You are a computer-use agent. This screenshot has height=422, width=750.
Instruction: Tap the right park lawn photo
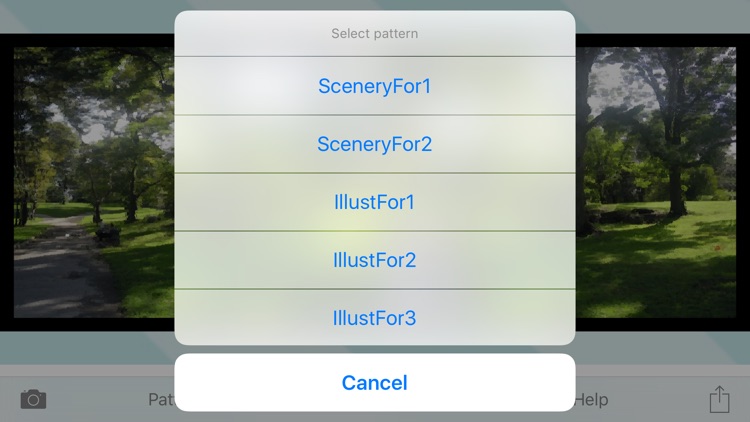pos(656,182)
